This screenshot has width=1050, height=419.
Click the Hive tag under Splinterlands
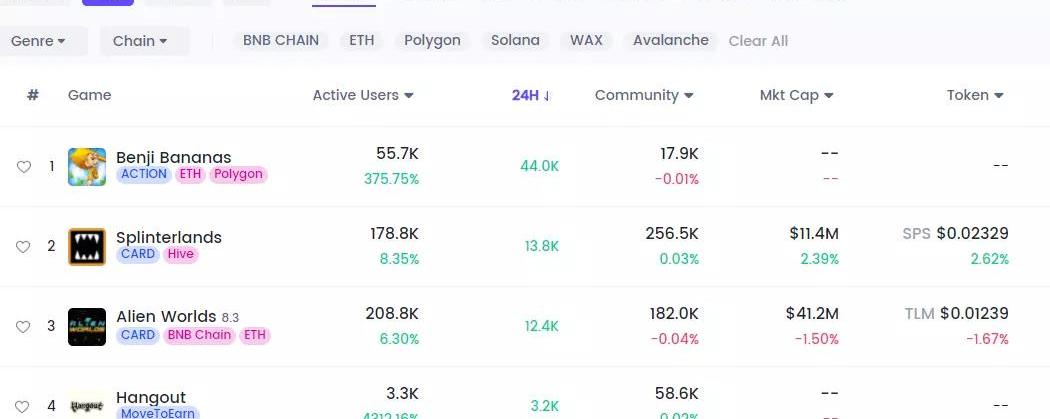coord(182,254)
